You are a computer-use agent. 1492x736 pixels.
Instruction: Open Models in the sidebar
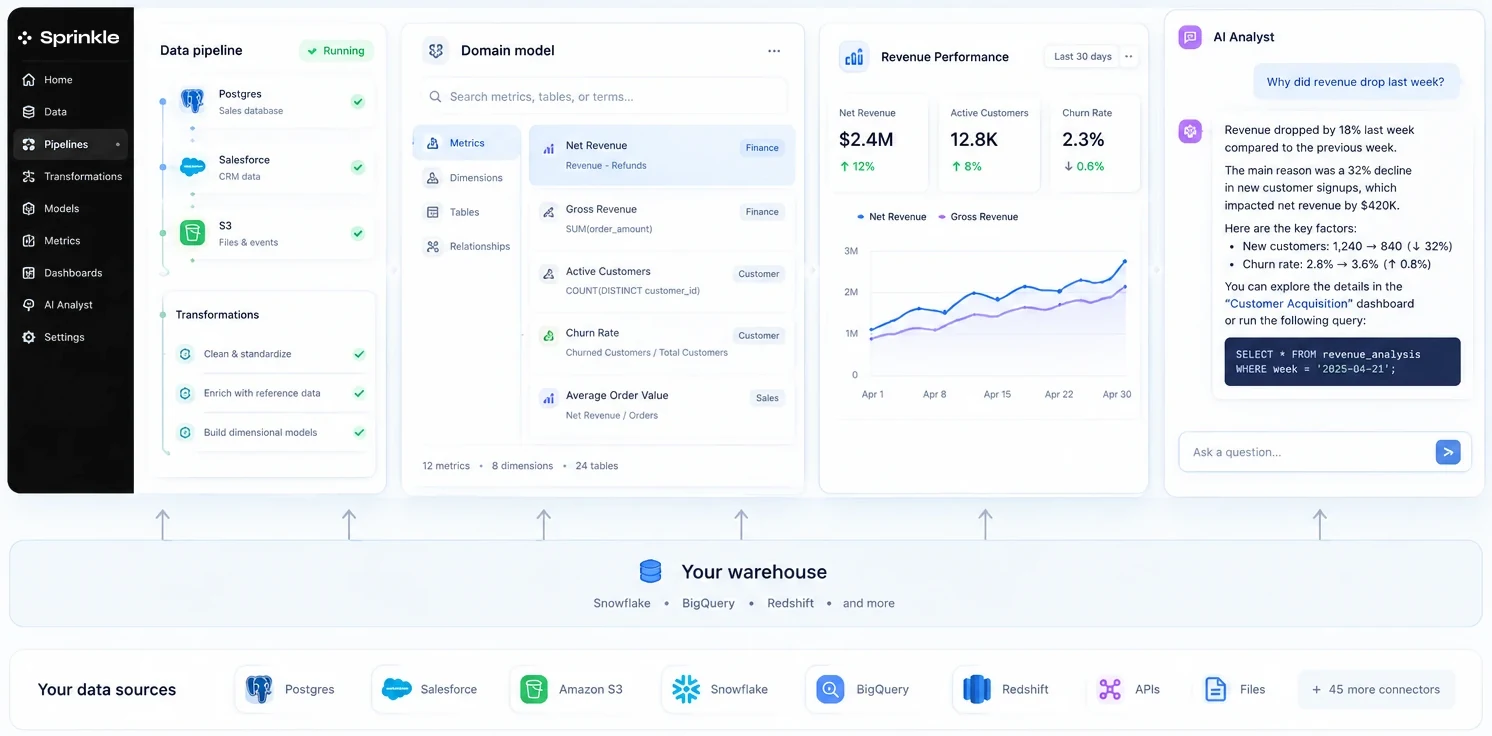[x=70, y=208]
